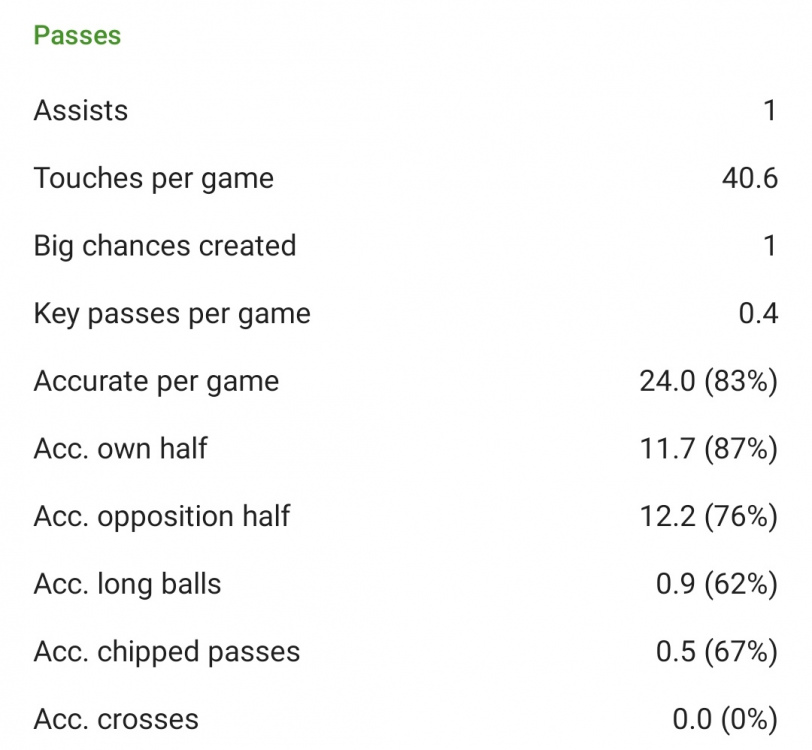Tap the Acc. crosses label

point(116,719)
